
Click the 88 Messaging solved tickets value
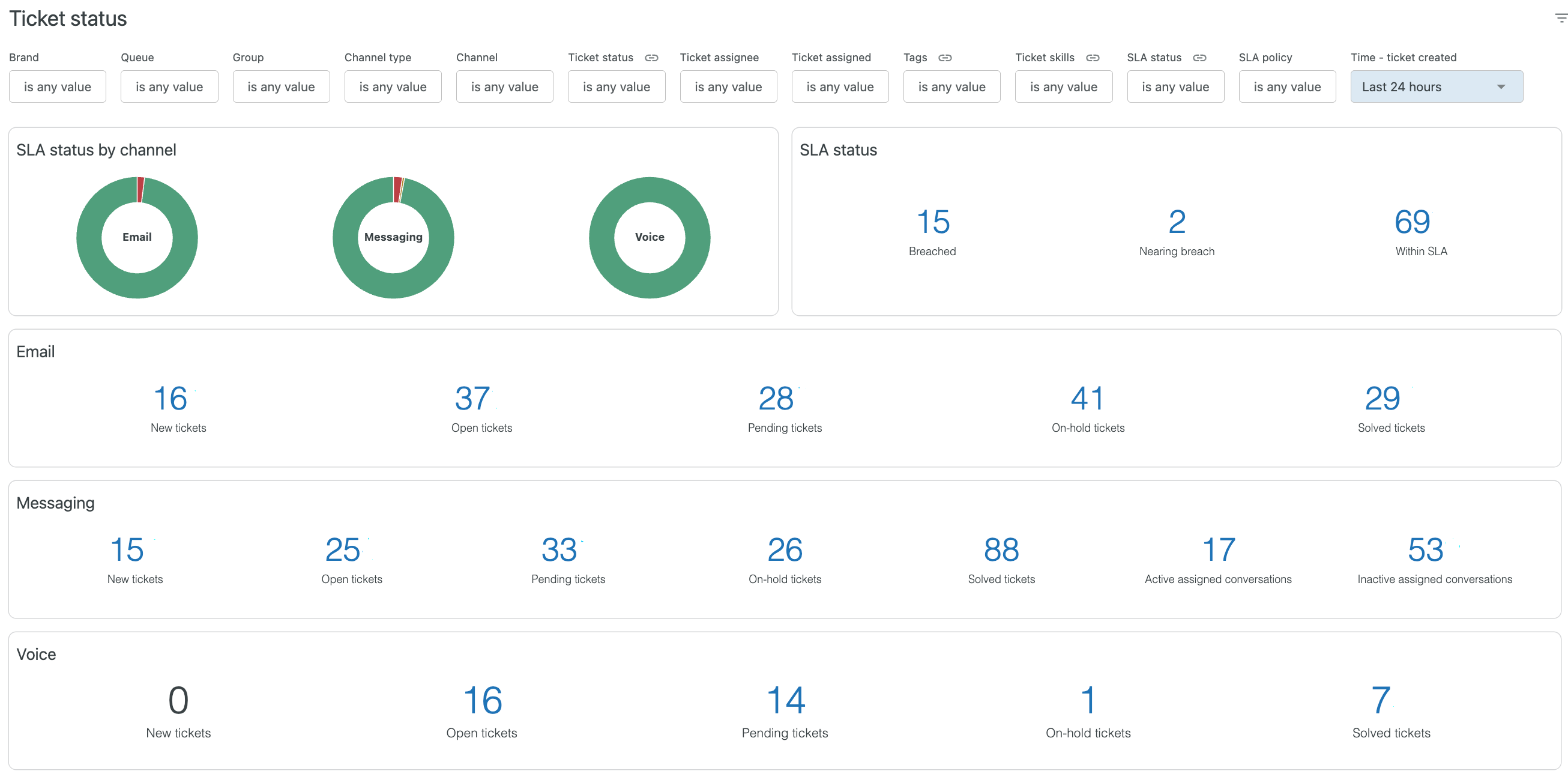pyautogui.click(x=1001, y=550)
